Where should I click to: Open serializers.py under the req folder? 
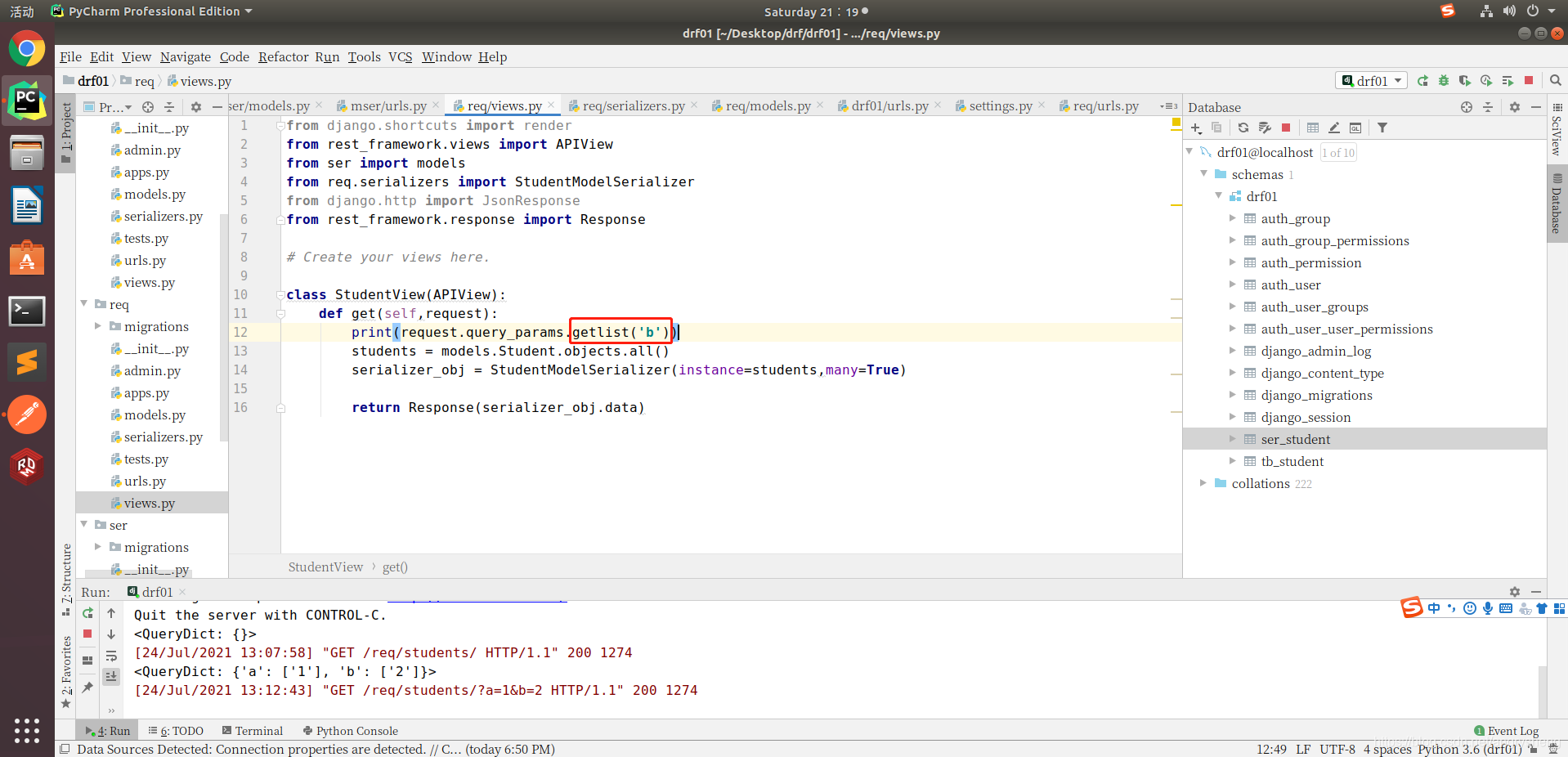pos(163,437)
